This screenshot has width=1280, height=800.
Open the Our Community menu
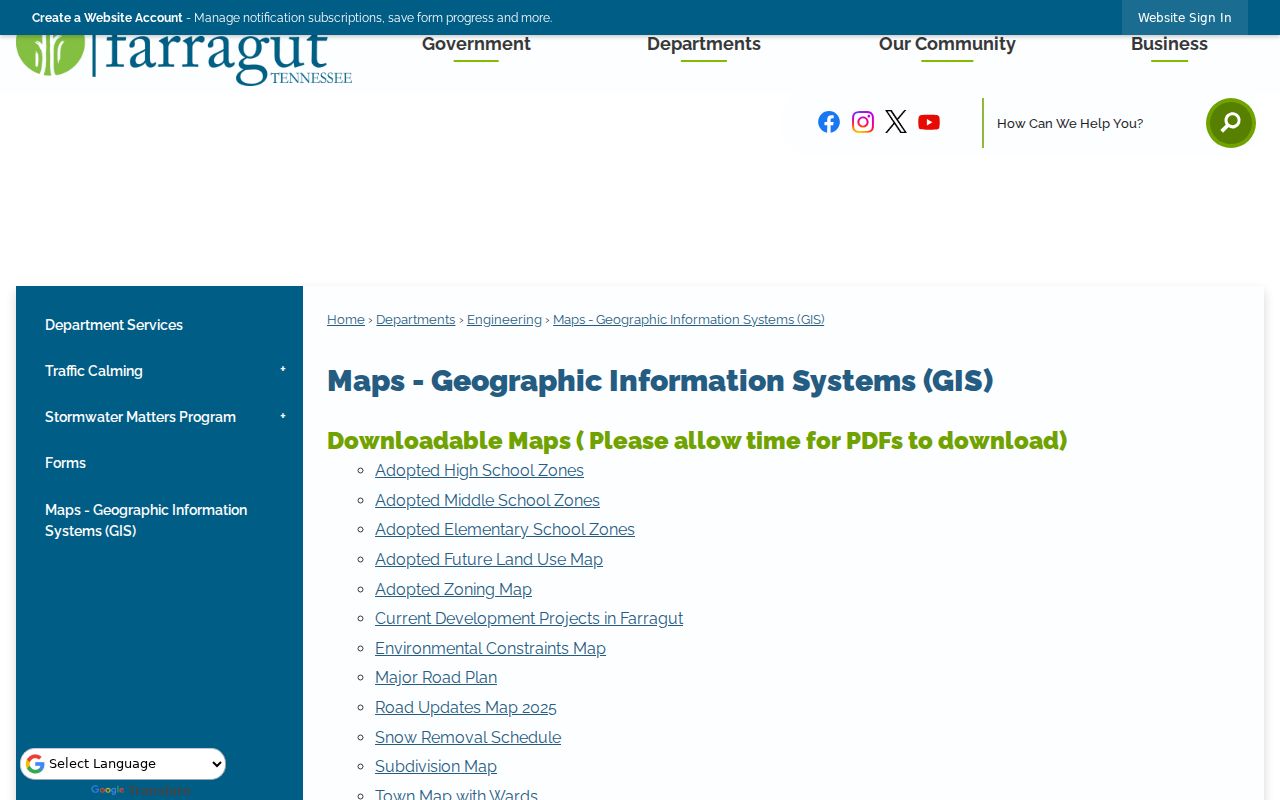947,45
